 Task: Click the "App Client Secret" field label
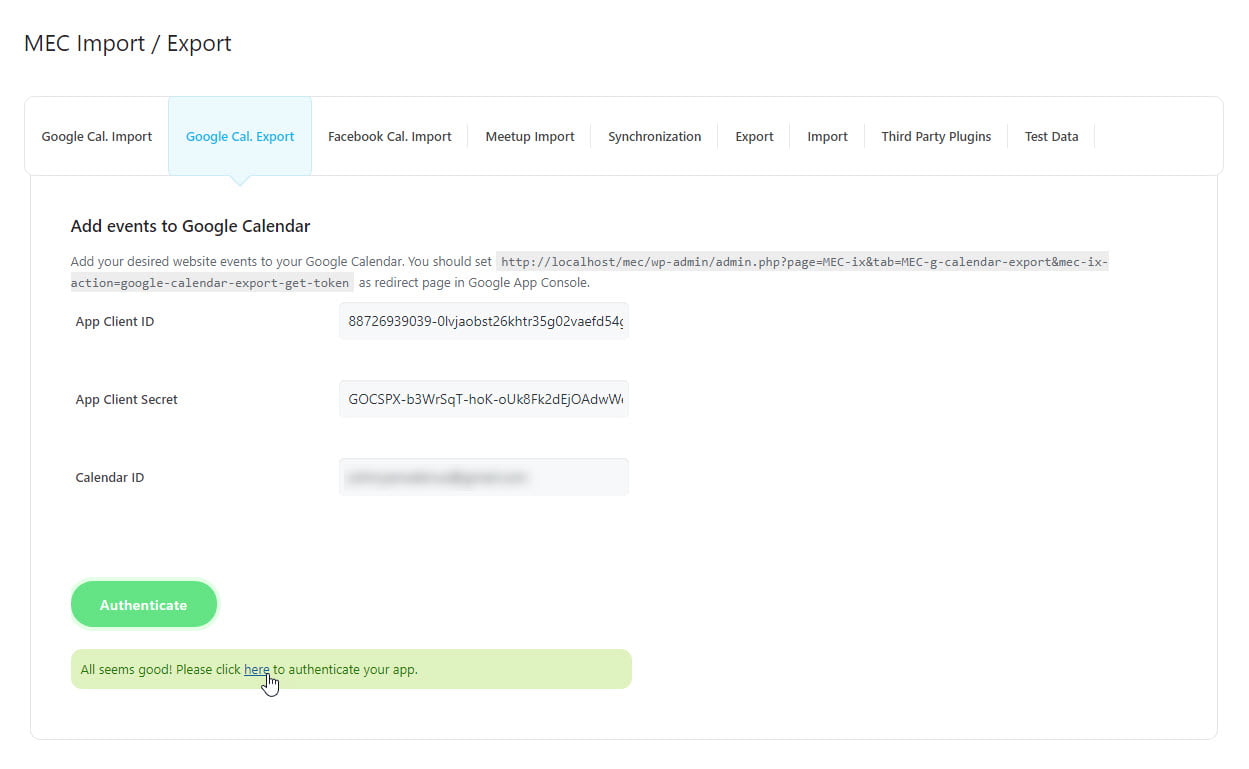coord(127,400)
